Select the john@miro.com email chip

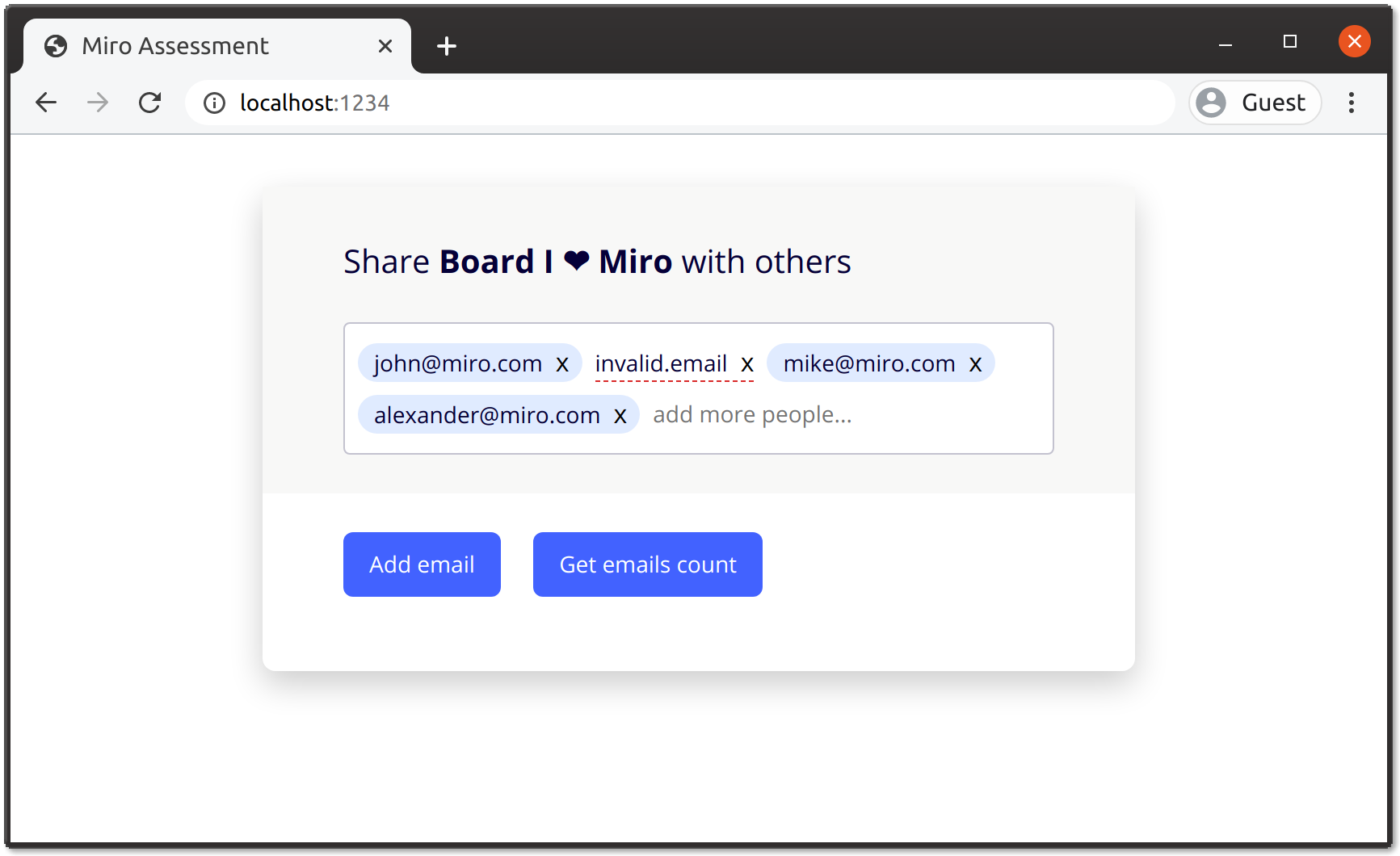tap(457, 364)
